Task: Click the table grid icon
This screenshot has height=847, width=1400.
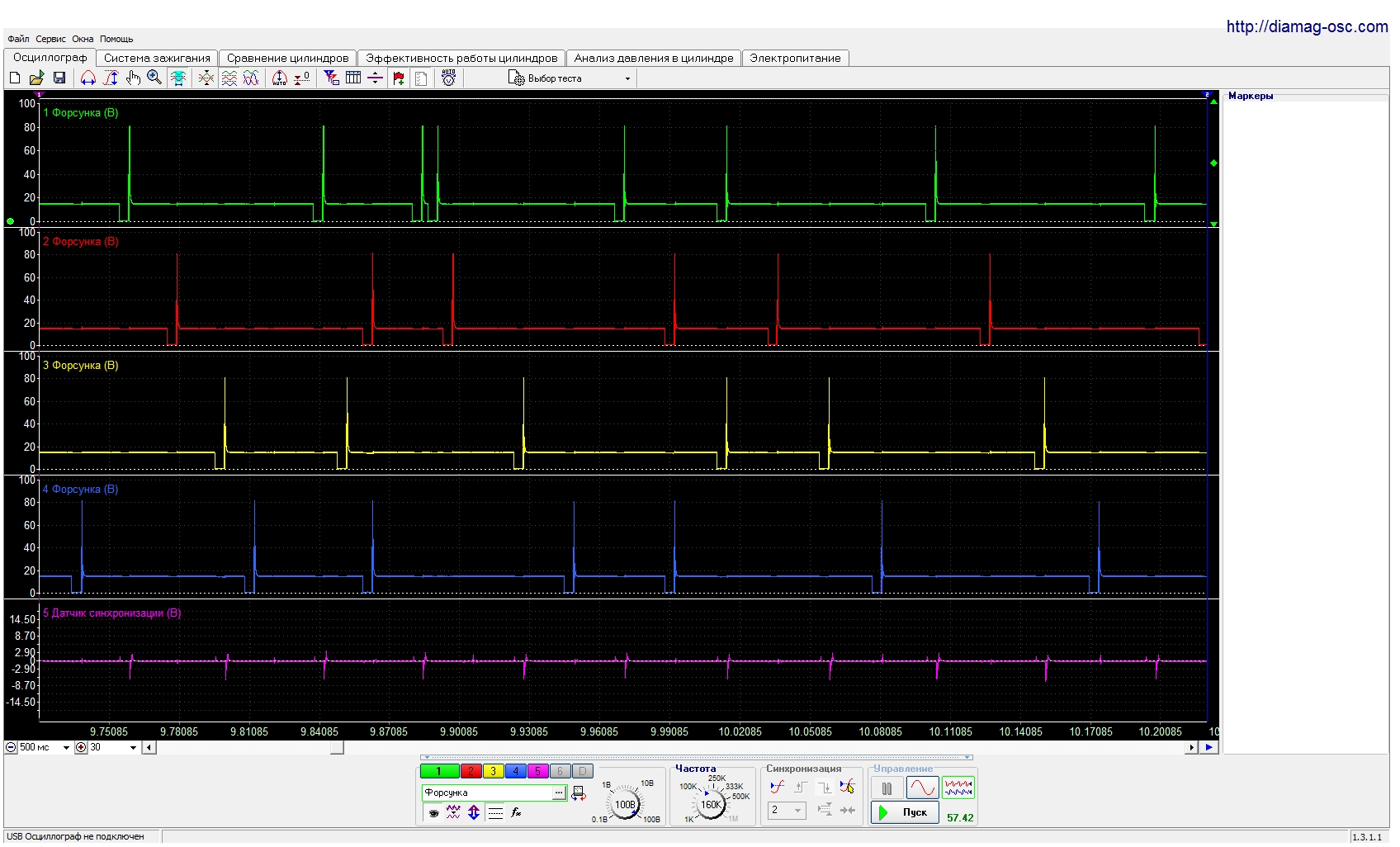Action: [x=353, y=78]
